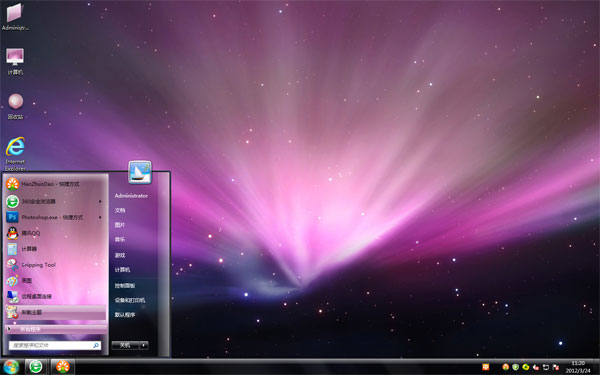The image size is (600, 375).
Task: Click the Start menu search box
Action: coord(55,345)
